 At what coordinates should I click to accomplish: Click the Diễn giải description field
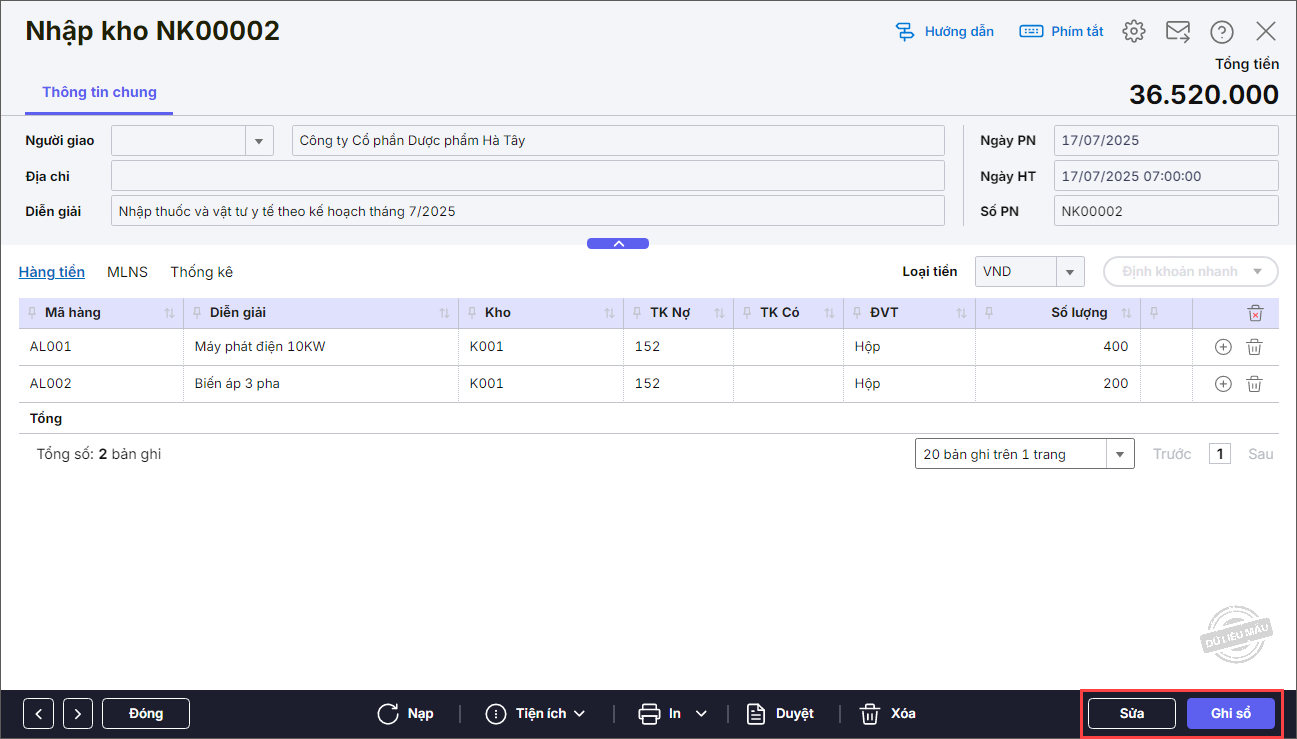(x=530, y=211)
